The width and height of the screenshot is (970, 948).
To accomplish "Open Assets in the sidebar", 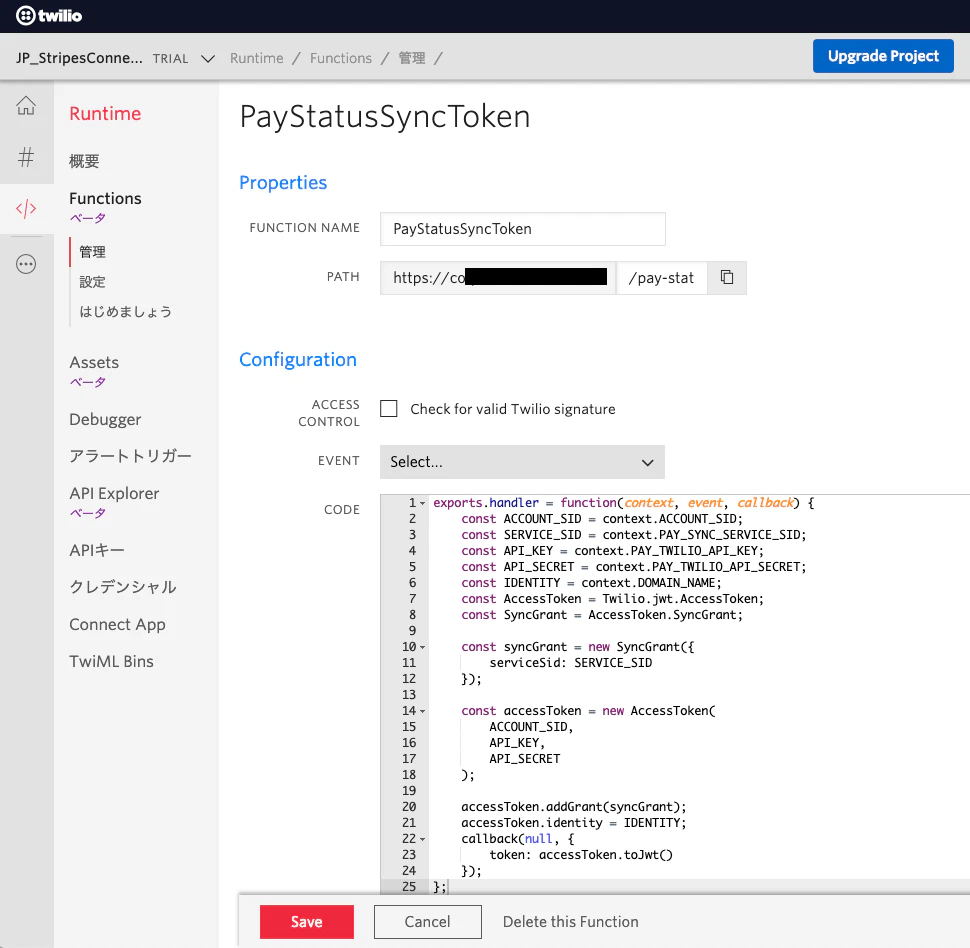I will (94, 362).
